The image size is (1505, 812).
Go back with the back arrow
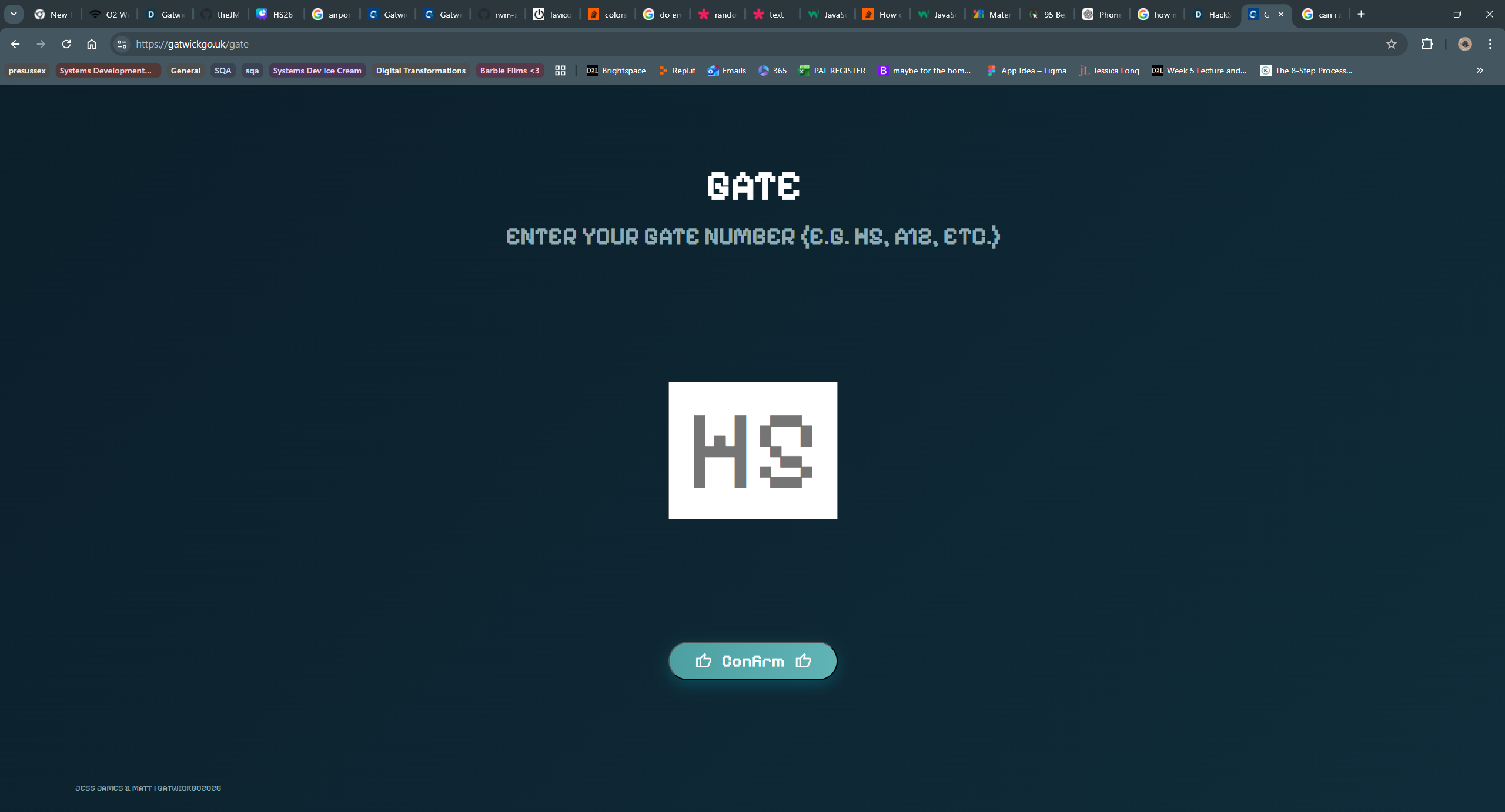(15, 44)
